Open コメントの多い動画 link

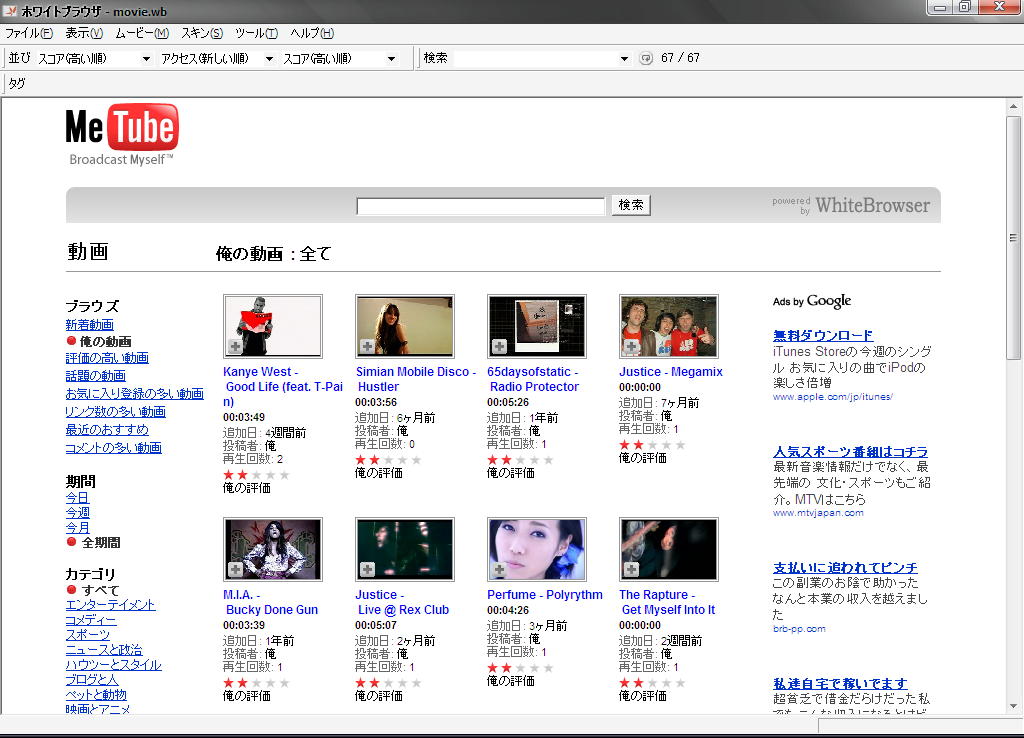click(x=114, y=447)
